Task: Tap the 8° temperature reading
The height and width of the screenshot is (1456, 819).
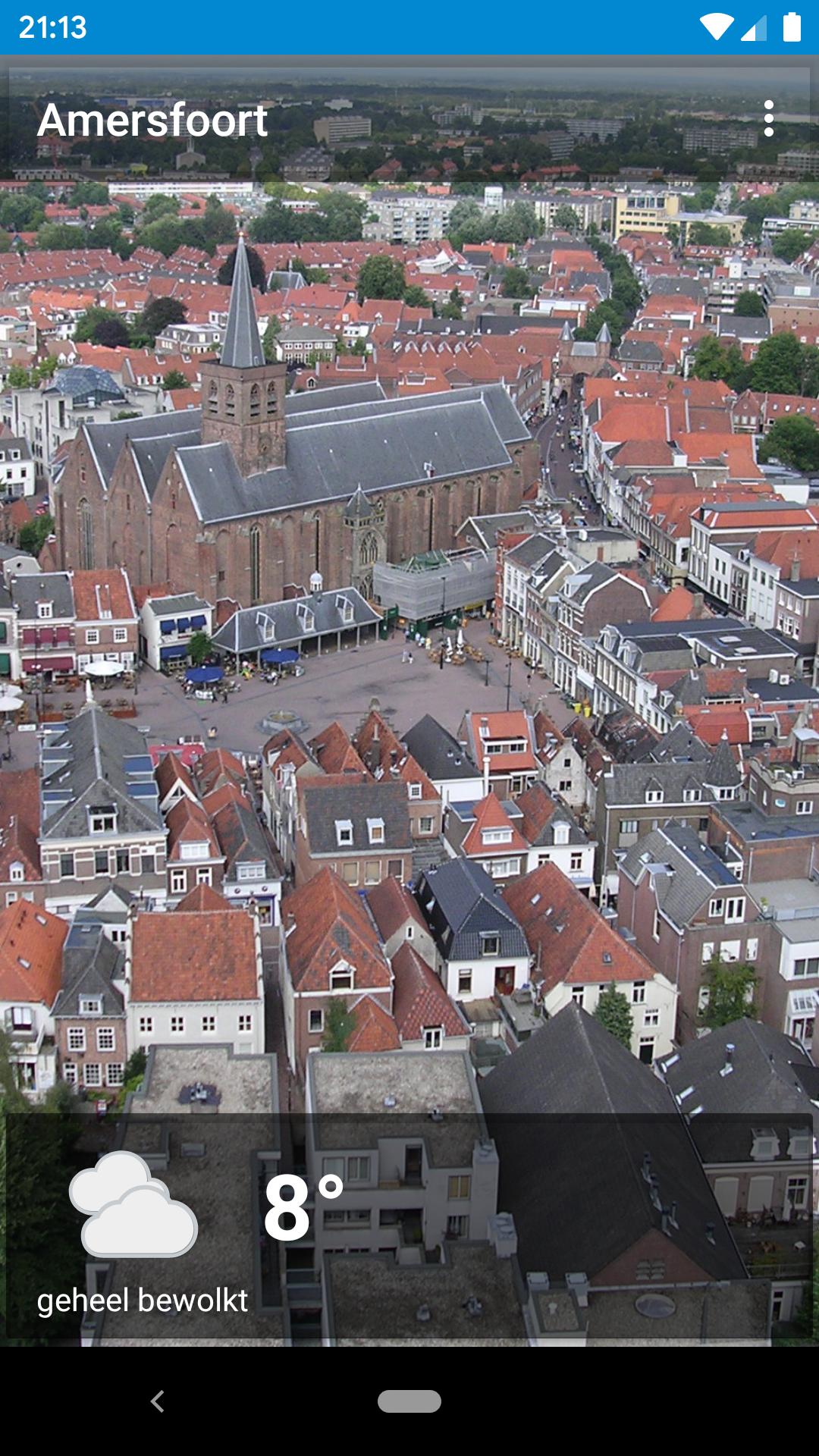Action: 303,1207
